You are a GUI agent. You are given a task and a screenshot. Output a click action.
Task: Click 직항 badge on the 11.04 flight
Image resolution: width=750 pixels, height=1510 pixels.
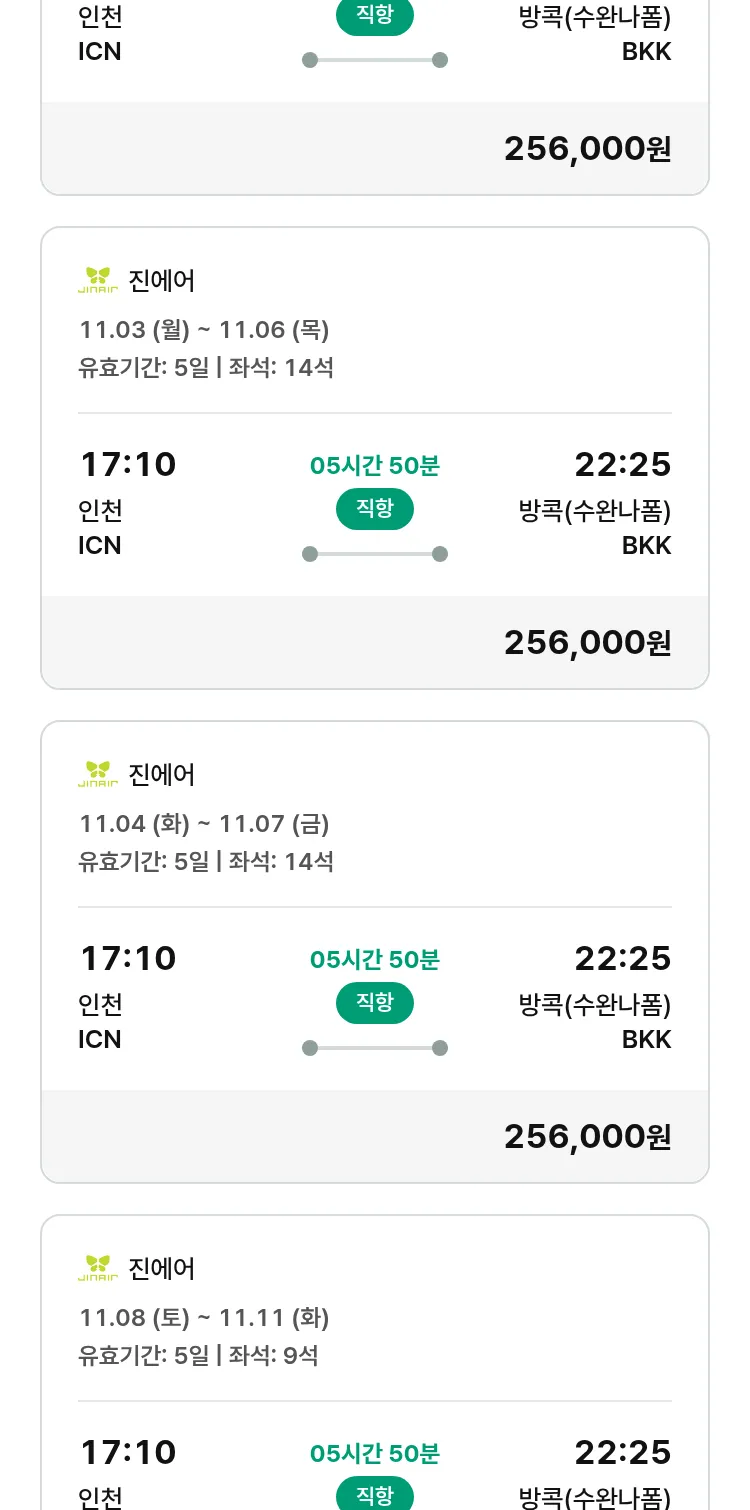(375, 1003)
